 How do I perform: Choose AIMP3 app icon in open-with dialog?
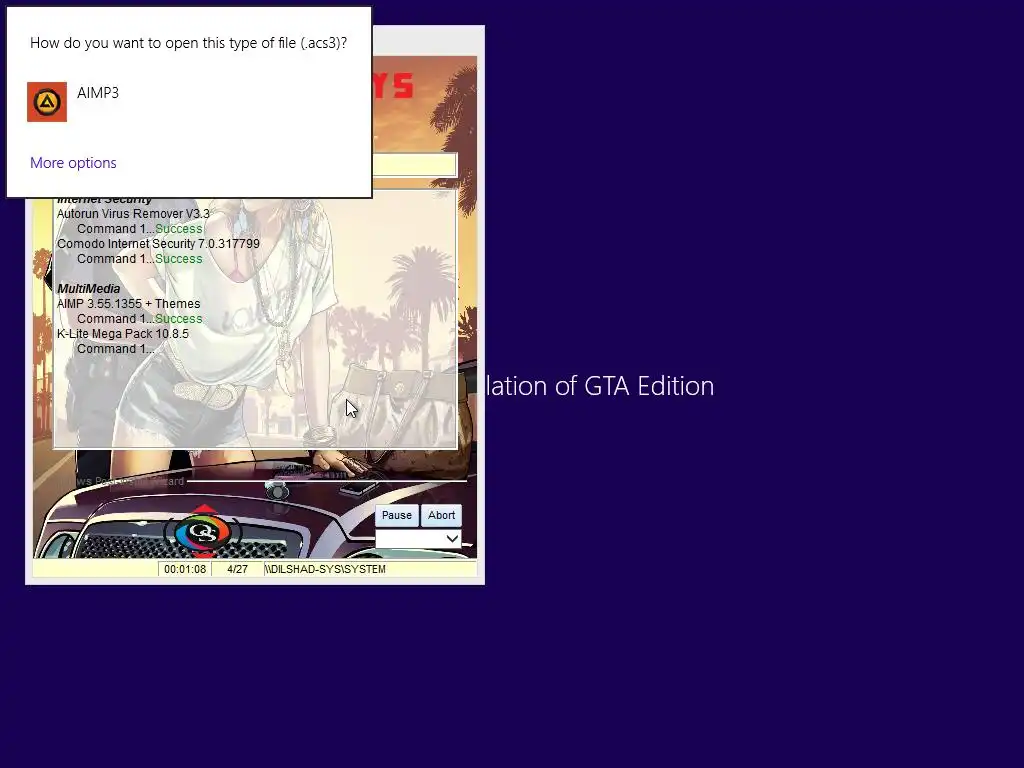pyautogui.click(x=47, y=102)
